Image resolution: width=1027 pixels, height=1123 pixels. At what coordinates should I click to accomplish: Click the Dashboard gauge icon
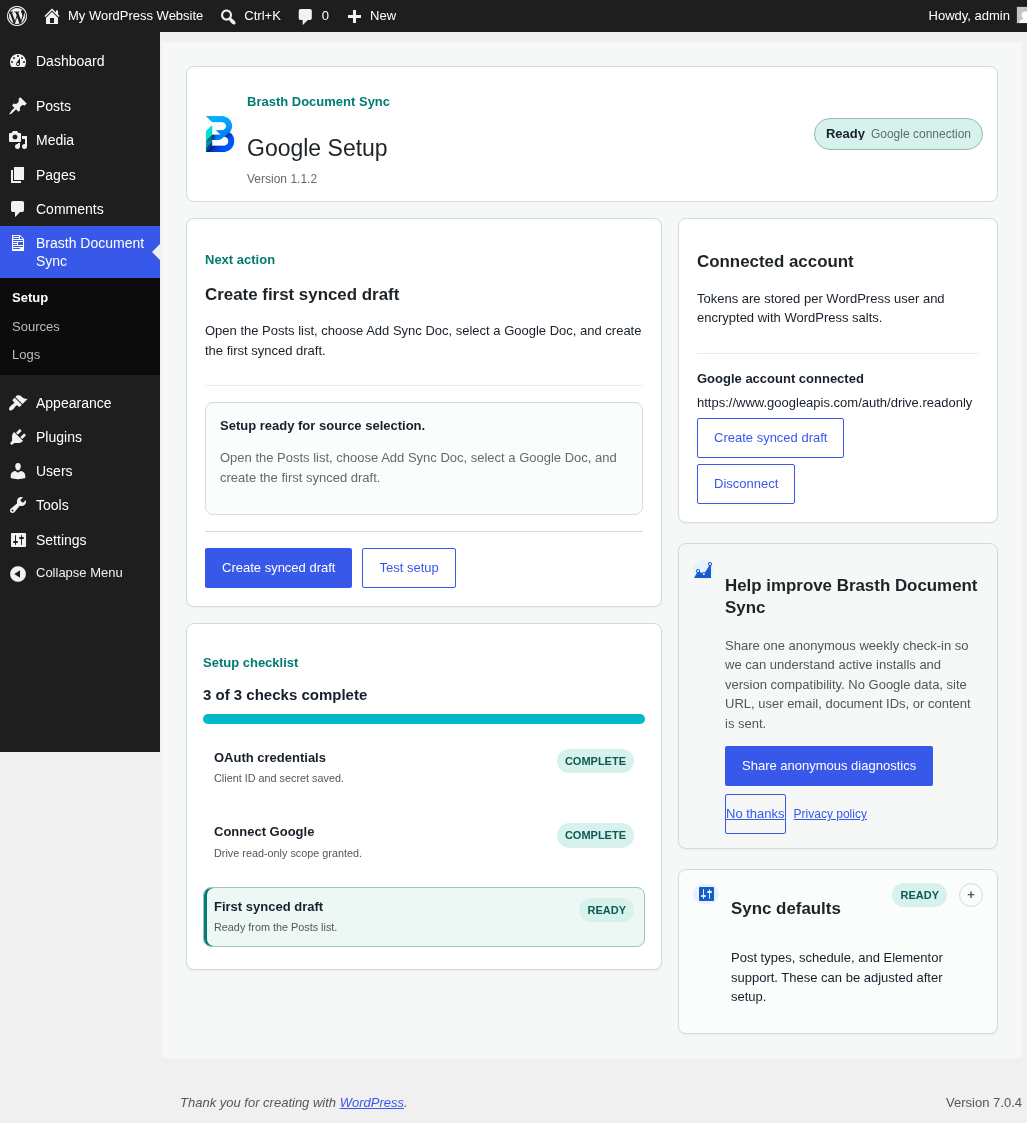[18, 62]
